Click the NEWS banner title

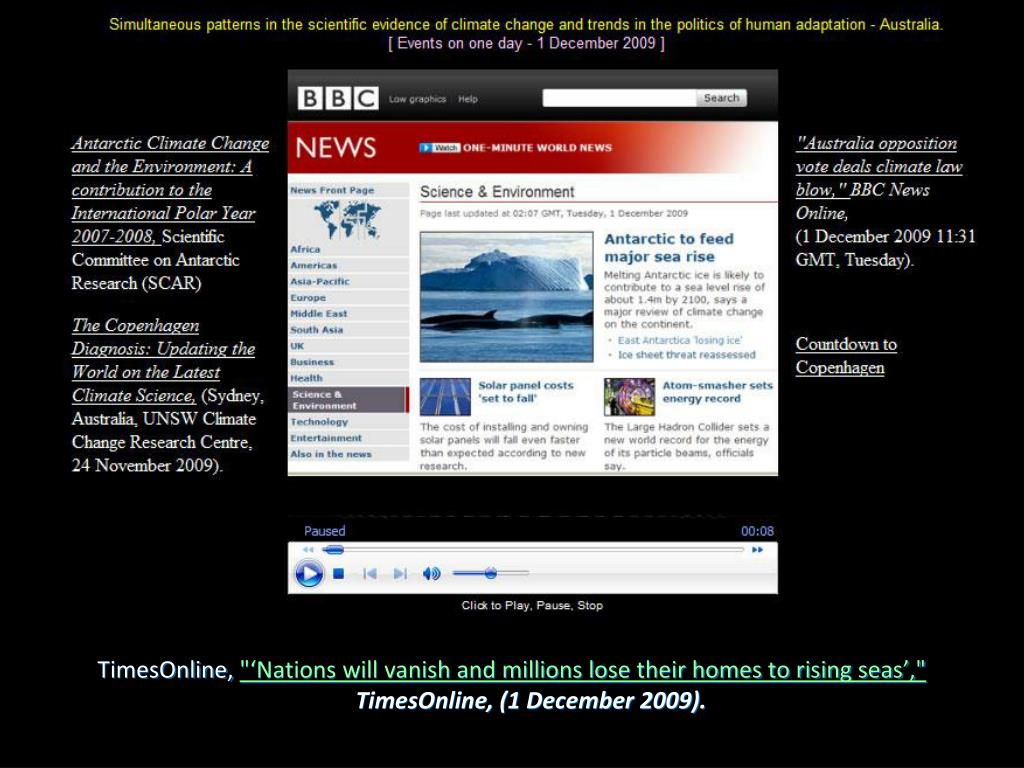click(x=336, y=148)
